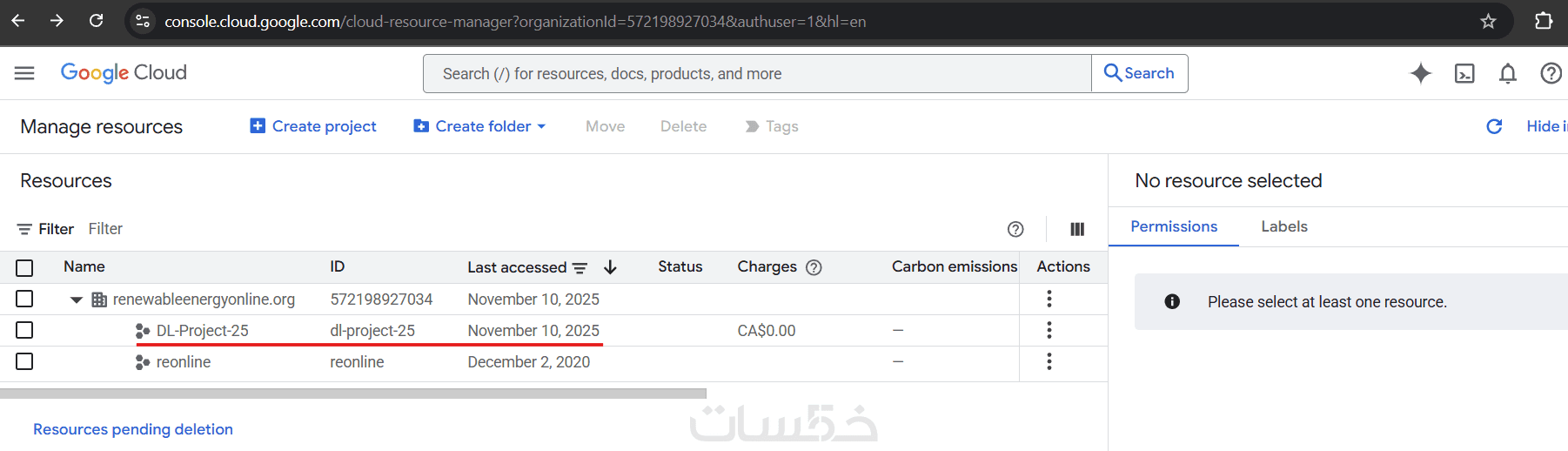Image resolution: width=1568 pixels, height=451 pixels.
Task: Open column display options icon
Action: [1077, 229]
